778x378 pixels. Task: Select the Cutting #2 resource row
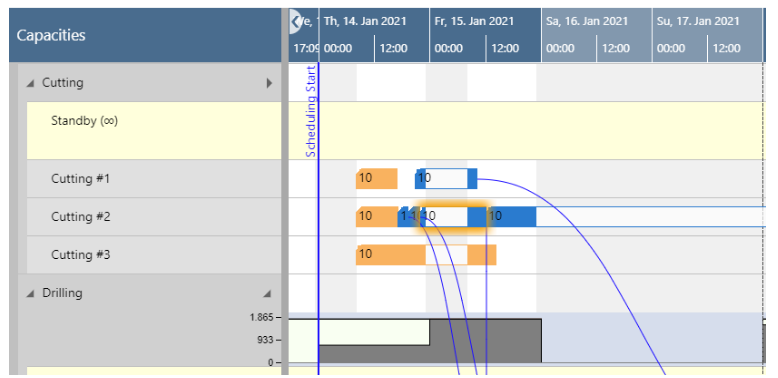[154, 217]
